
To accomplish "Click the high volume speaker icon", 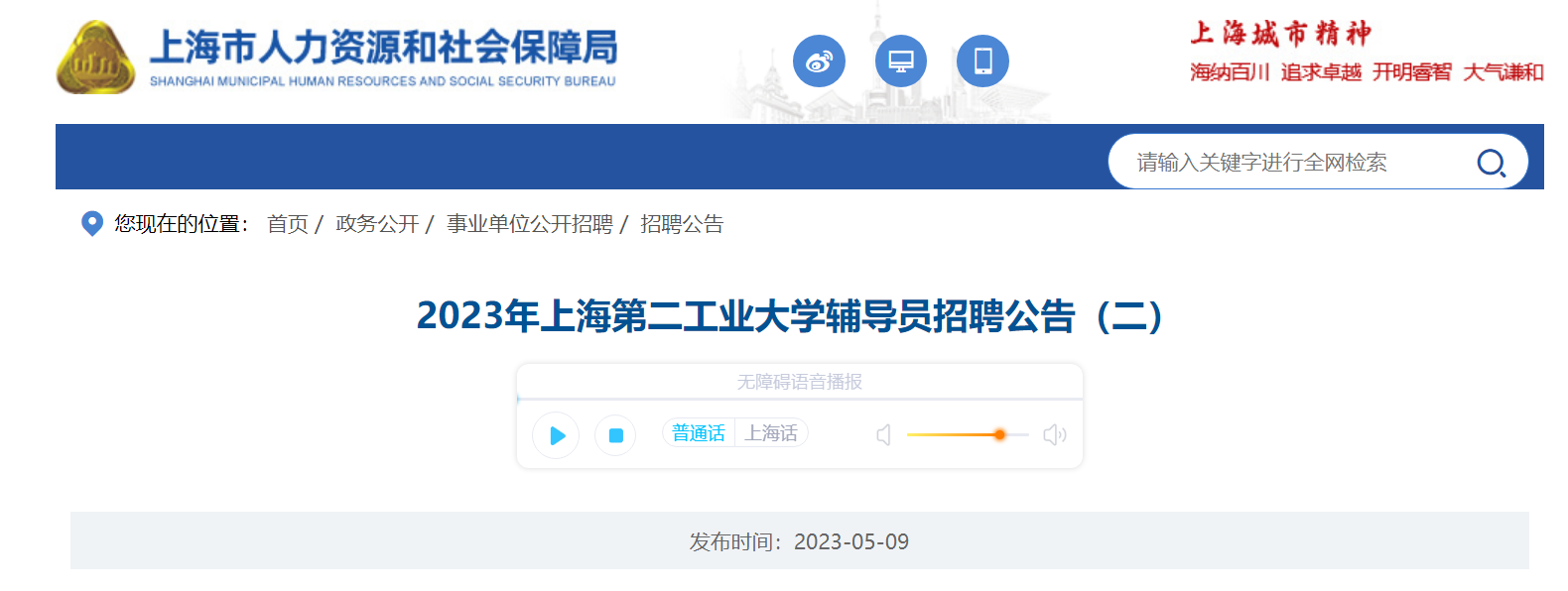I will click(x=1054, y=434).
